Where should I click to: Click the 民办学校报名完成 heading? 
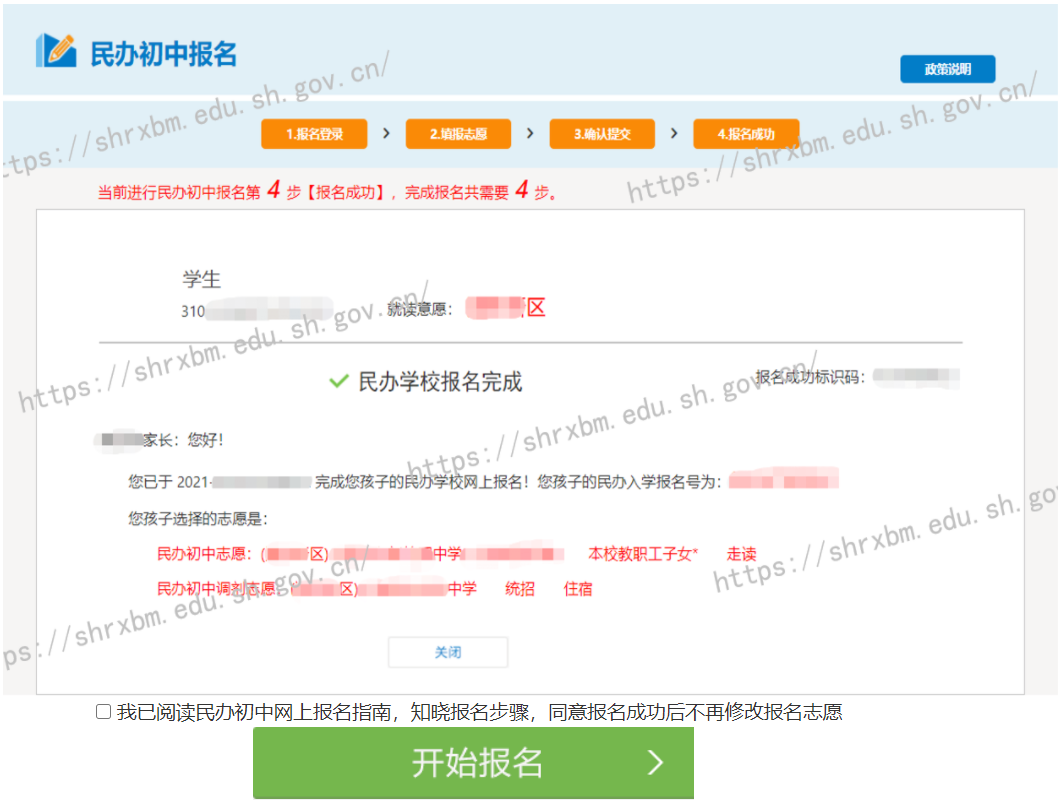click(x=440, y=381)
